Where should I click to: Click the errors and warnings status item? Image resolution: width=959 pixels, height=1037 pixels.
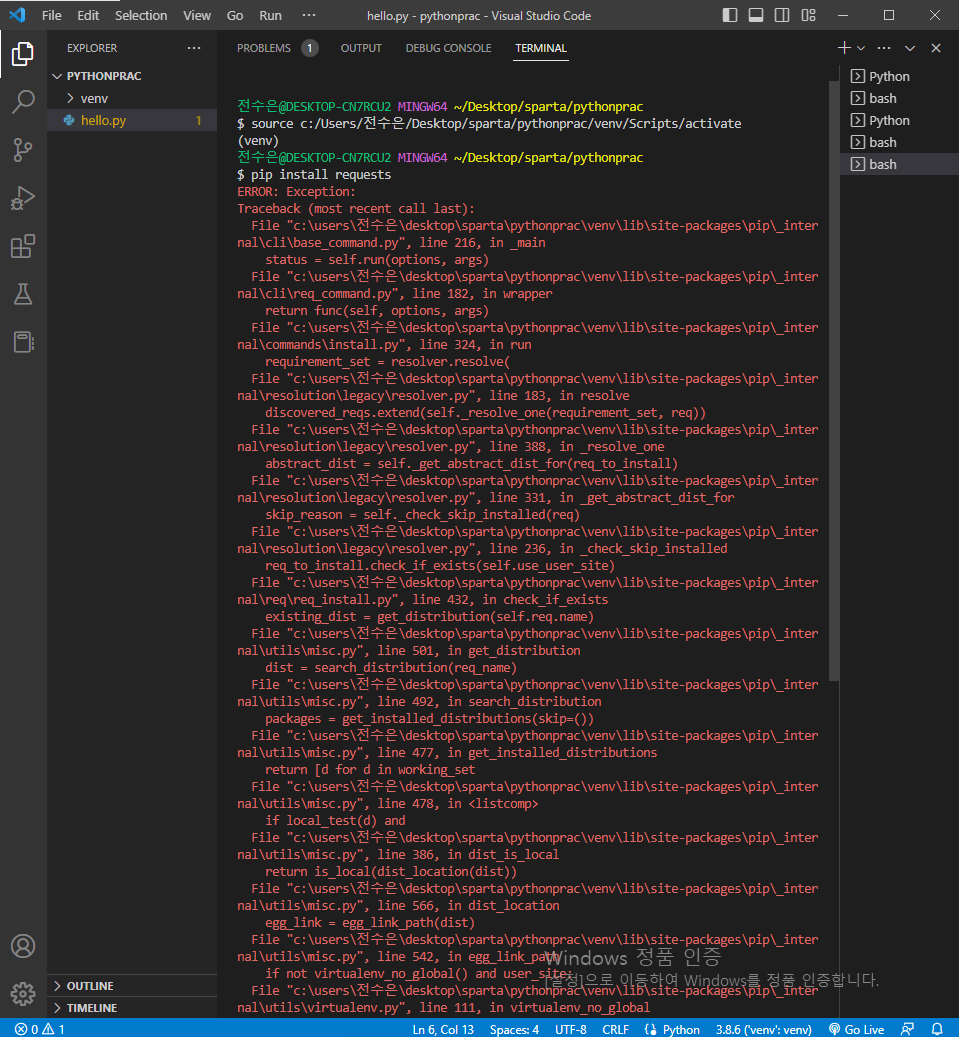(x=40, y=1029)
